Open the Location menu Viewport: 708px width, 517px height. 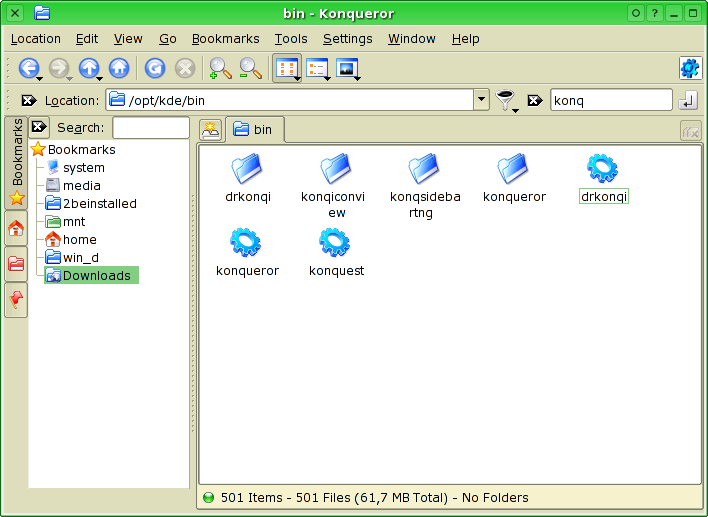pos(36,39)
